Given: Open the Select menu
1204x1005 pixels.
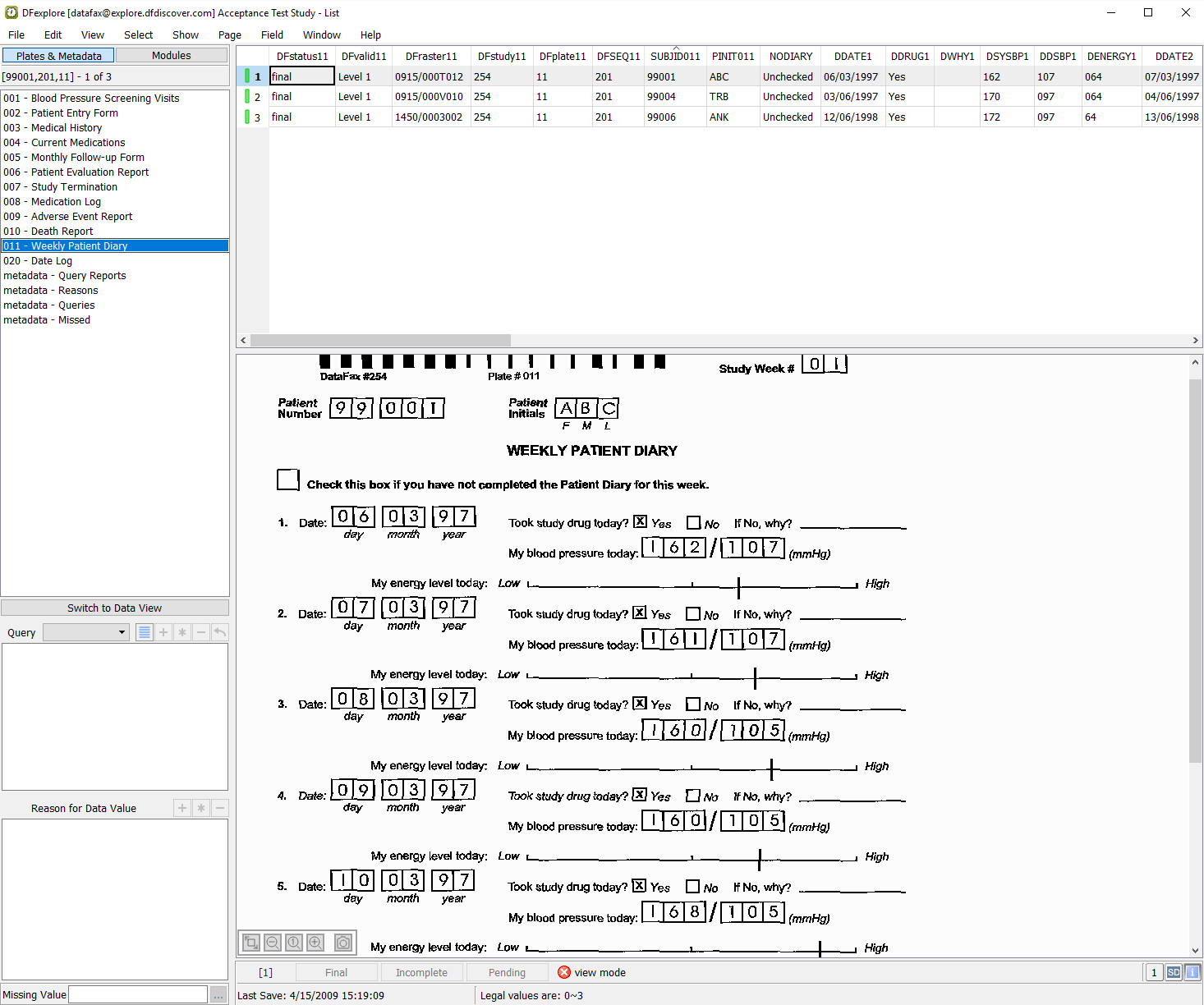Looking at the screenshot, I should pyautogui.click(x=138, y=35).
